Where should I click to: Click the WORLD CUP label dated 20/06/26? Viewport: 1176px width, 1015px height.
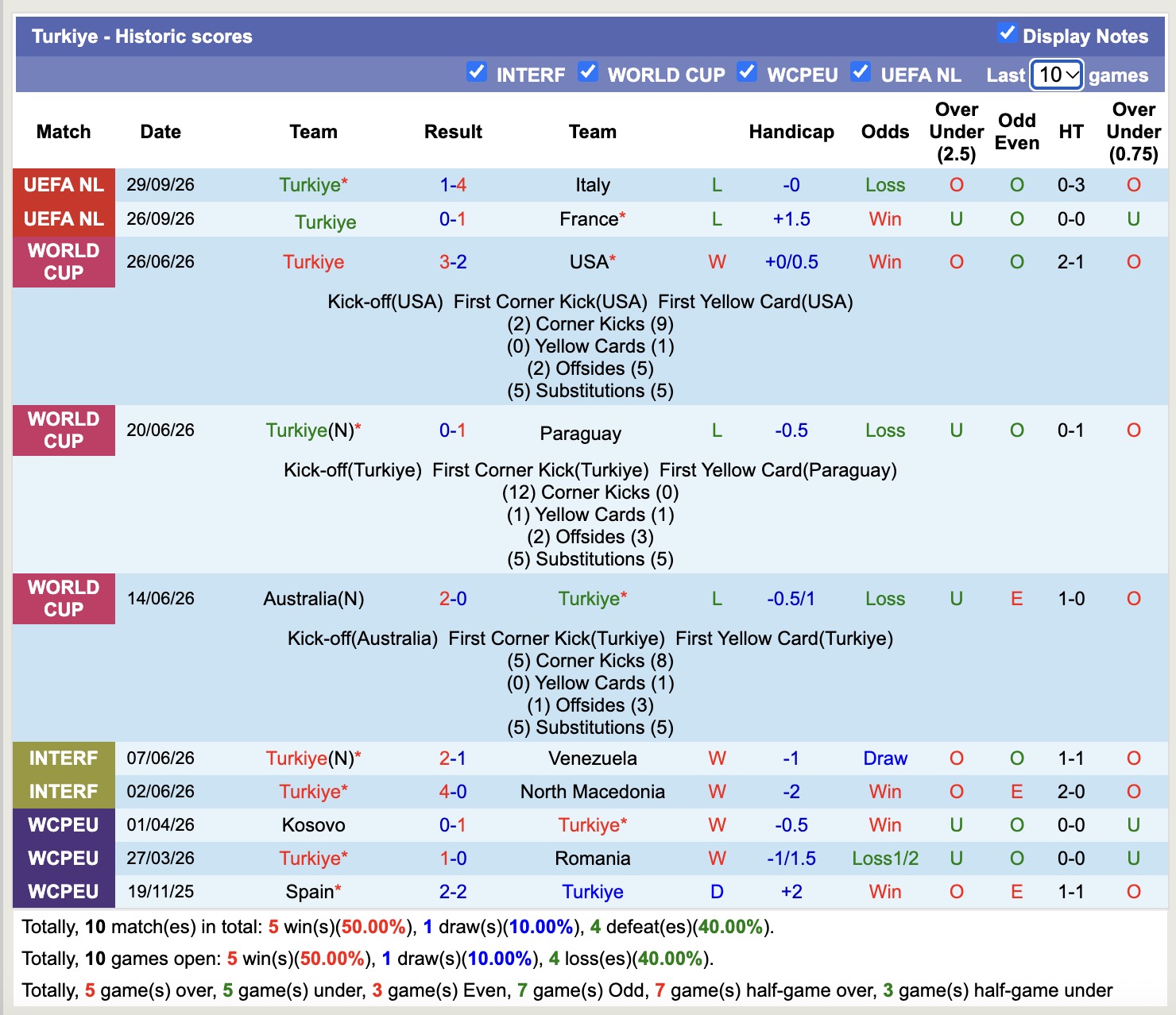pyautogui.click(x=64, y=430)
